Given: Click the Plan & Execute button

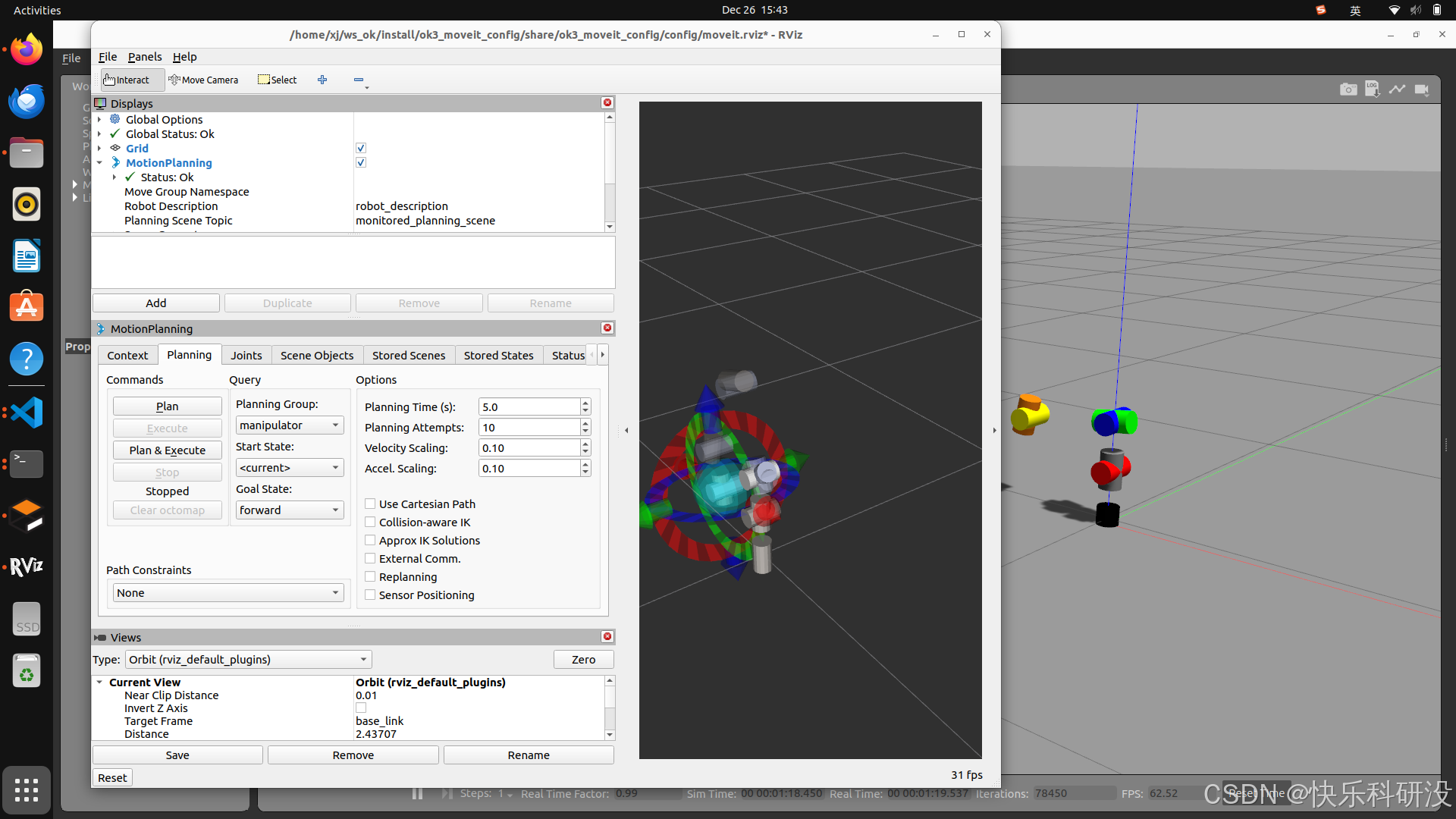Looking at the screenshot, I should coord(167,450).
